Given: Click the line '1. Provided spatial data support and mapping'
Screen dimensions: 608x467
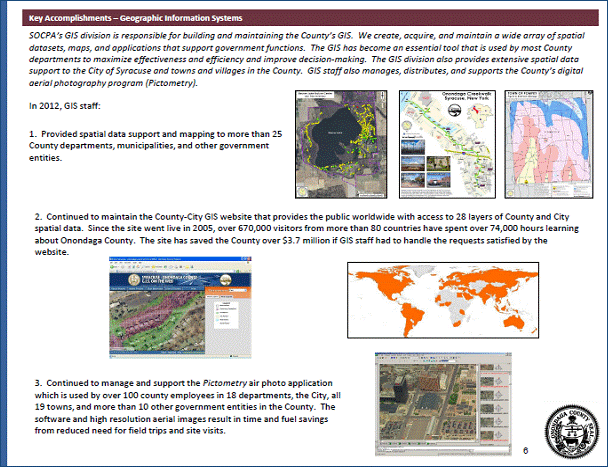Looking at the screenshot, I should [x=155, y=134].
